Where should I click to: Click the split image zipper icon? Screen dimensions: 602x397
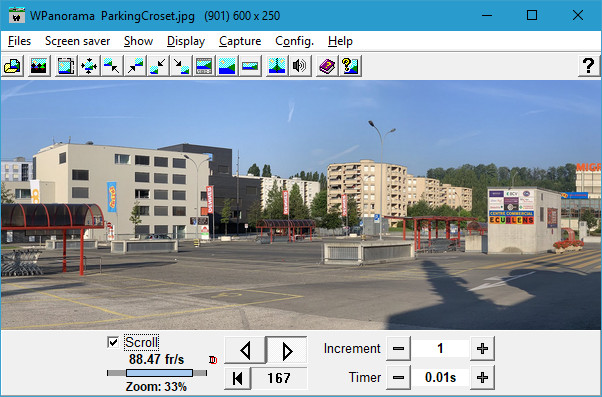(277, 66)
